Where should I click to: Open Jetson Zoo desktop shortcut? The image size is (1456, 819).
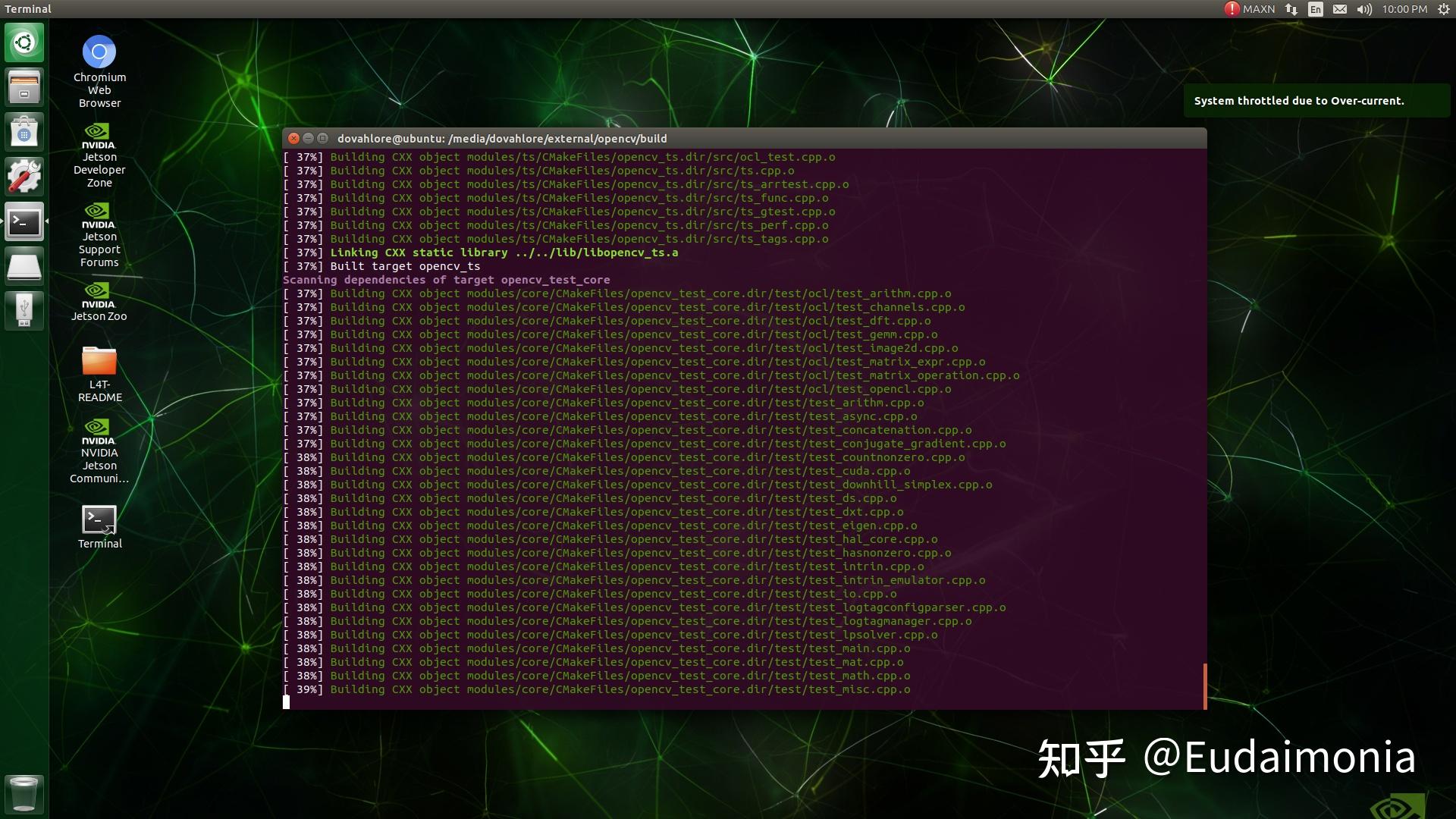[x=99, y=296]
